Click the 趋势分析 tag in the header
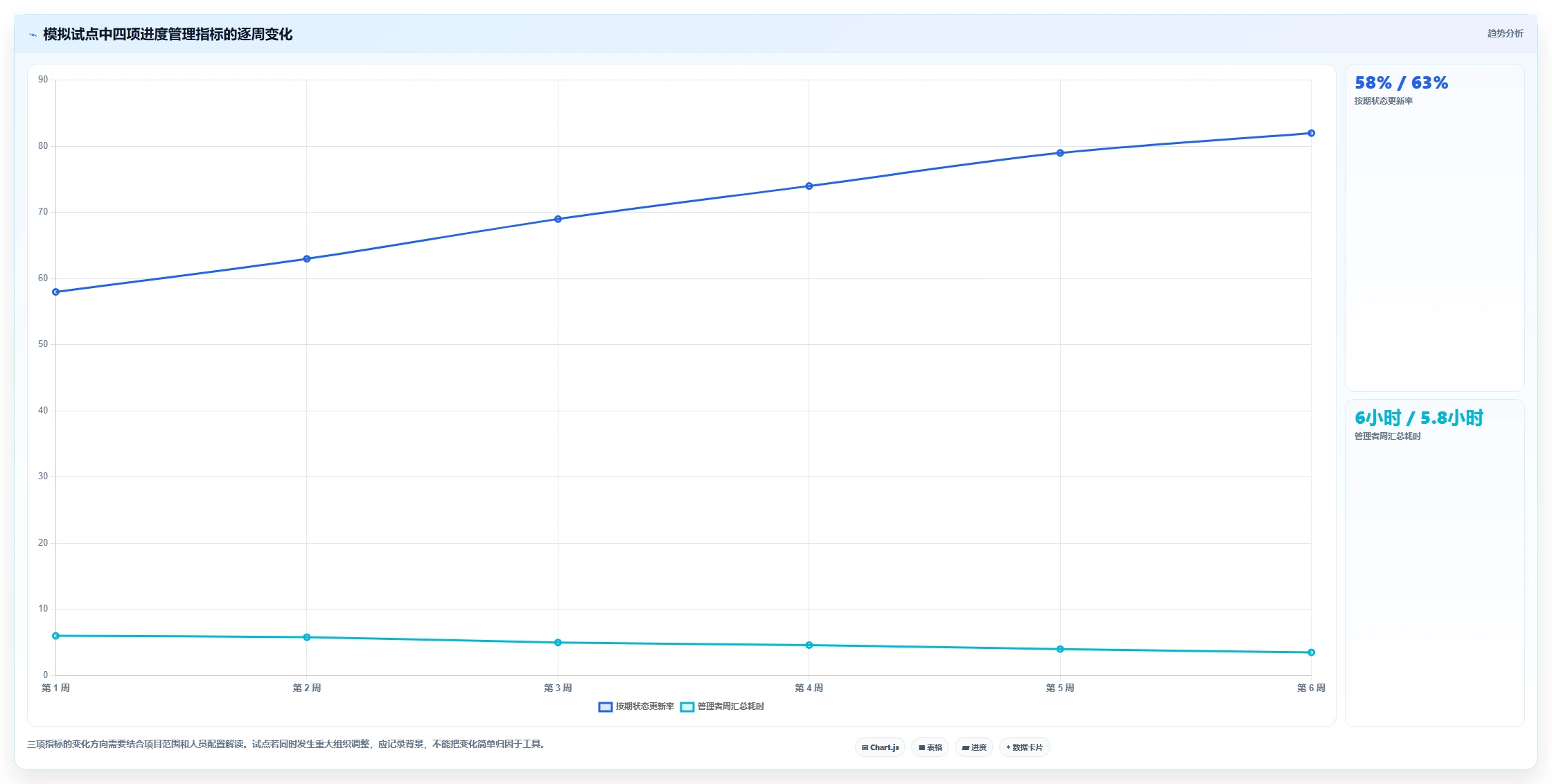The image size is (1552, 784). 1505,33
